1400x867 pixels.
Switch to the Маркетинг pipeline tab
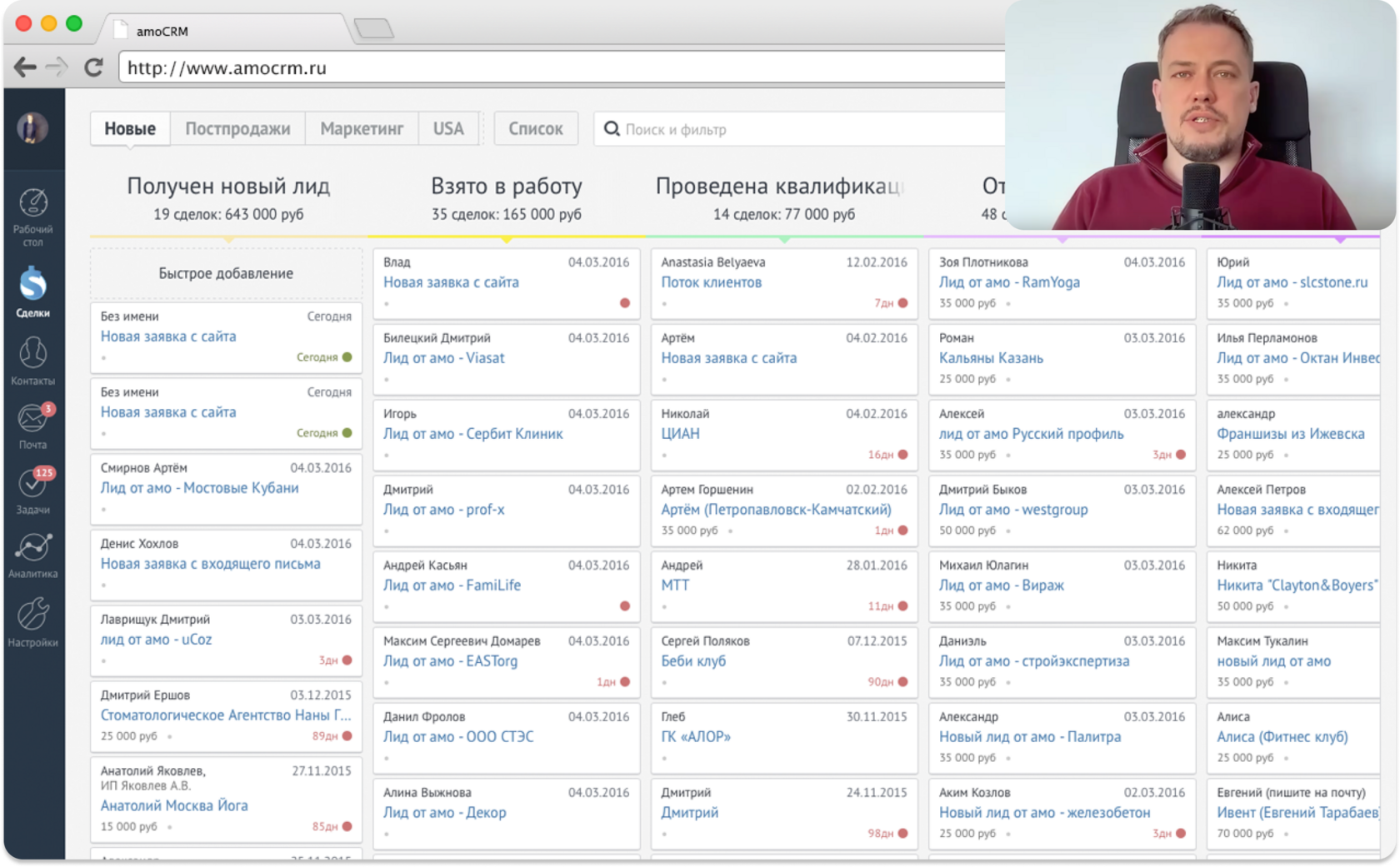click(362, 129)
